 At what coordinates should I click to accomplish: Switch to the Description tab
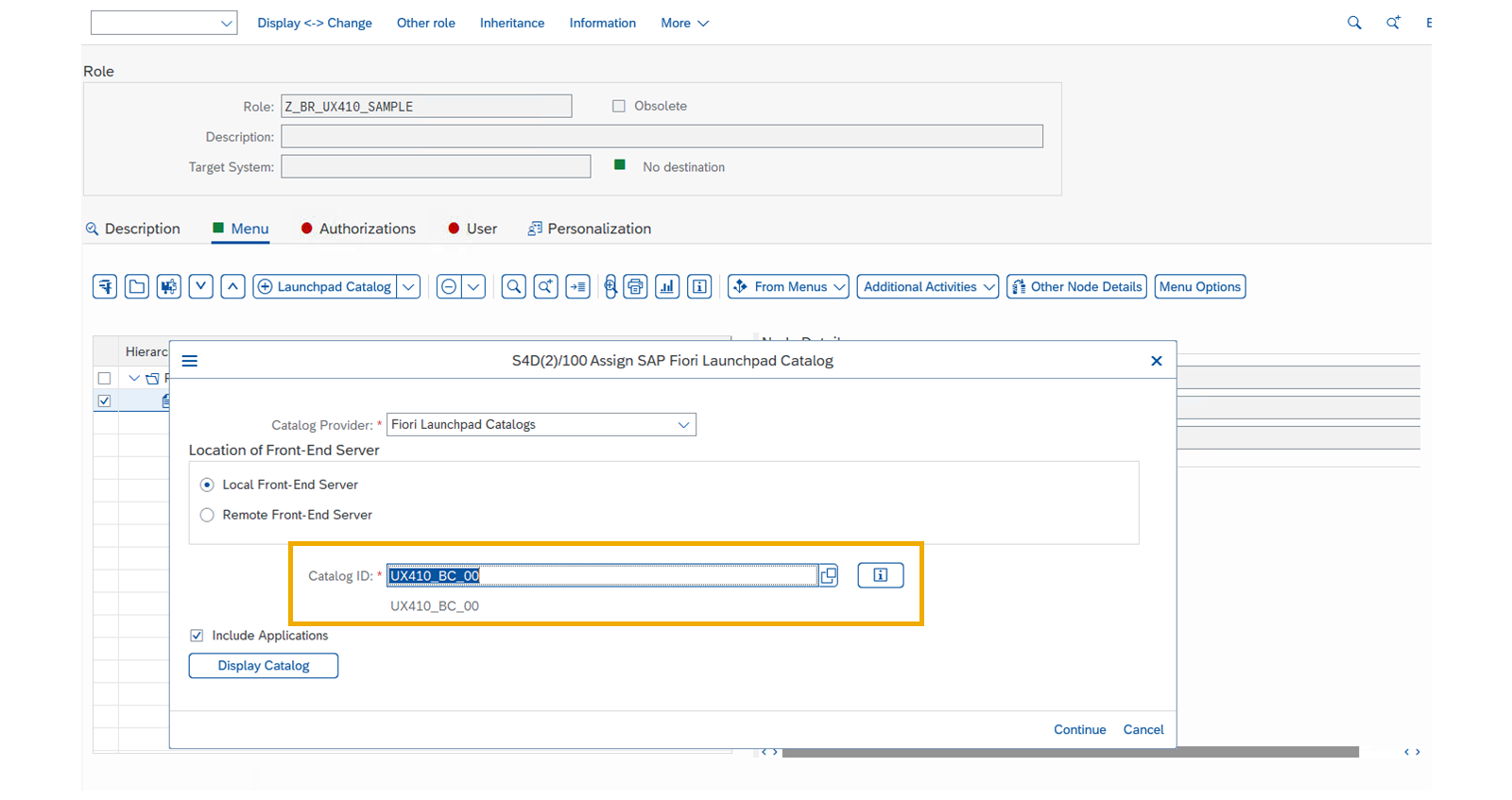pos(132,229)
